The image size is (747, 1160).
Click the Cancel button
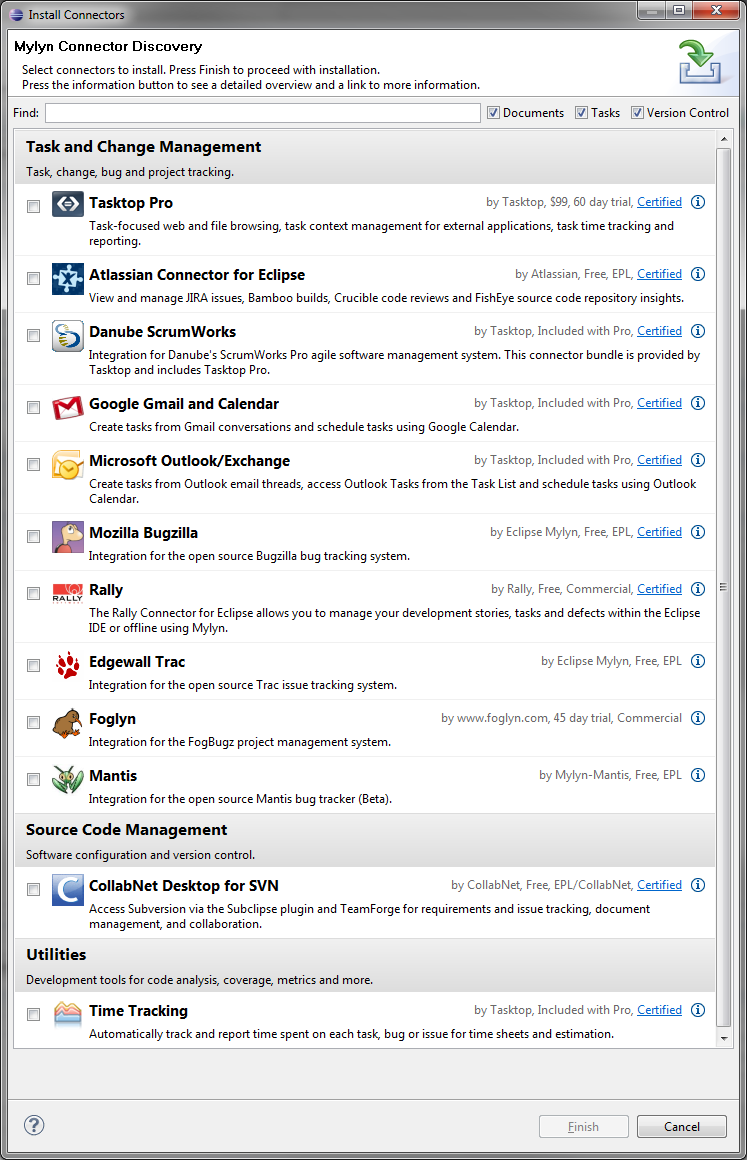coord(681,1127)
